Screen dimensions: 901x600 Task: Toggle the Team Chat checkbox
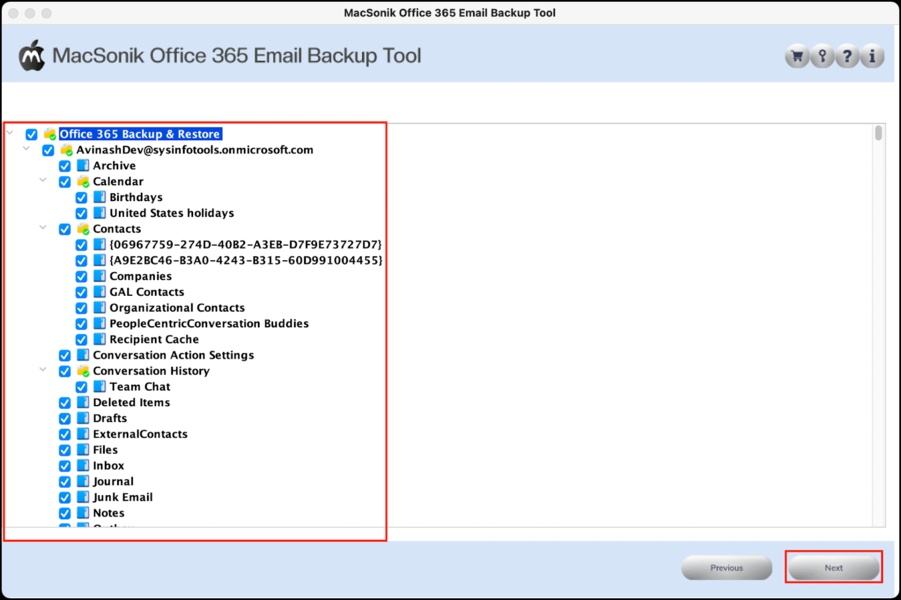click(82, 387)
